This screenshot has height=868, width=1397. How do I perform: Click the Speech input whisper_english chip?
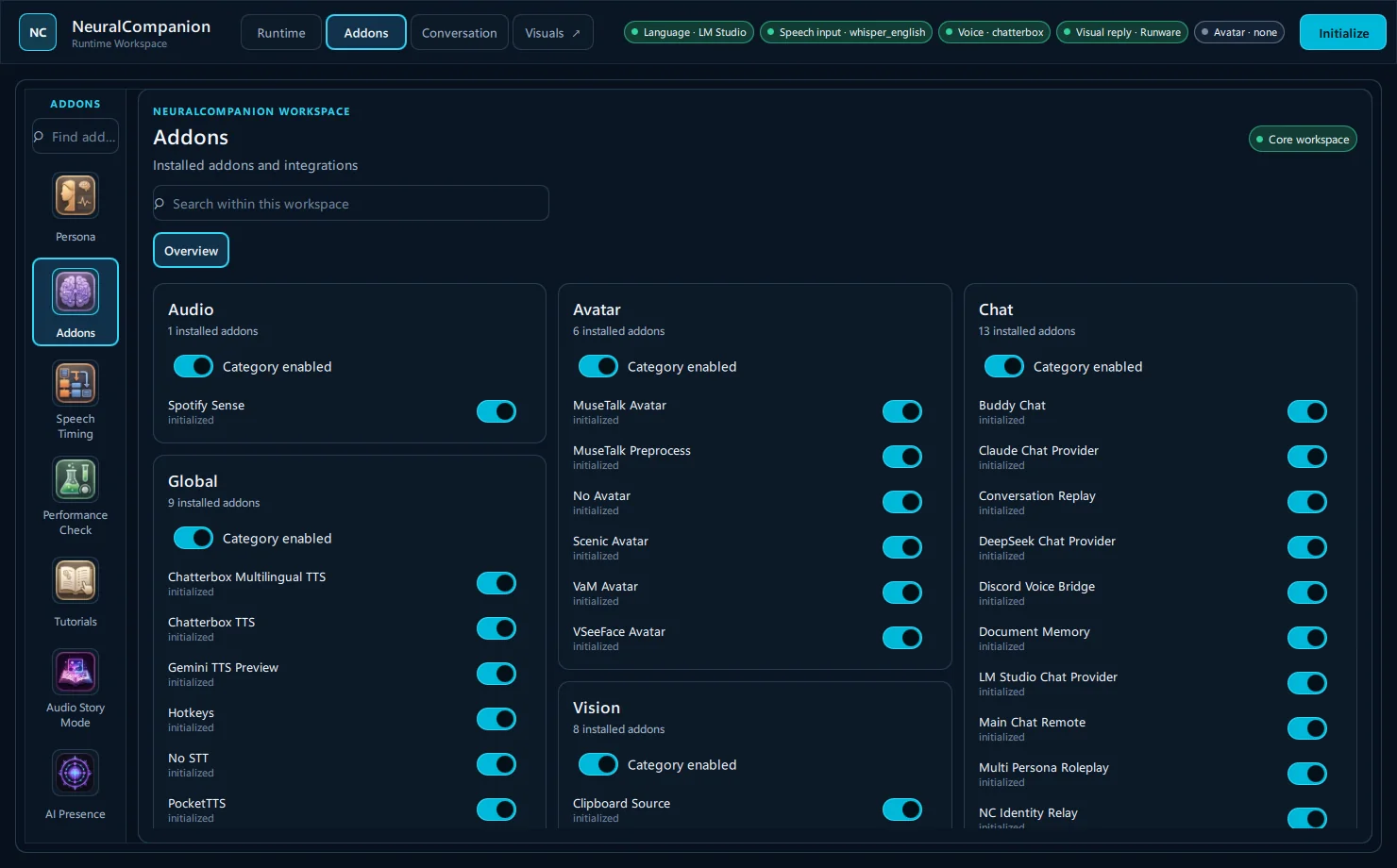pos(846,32)
